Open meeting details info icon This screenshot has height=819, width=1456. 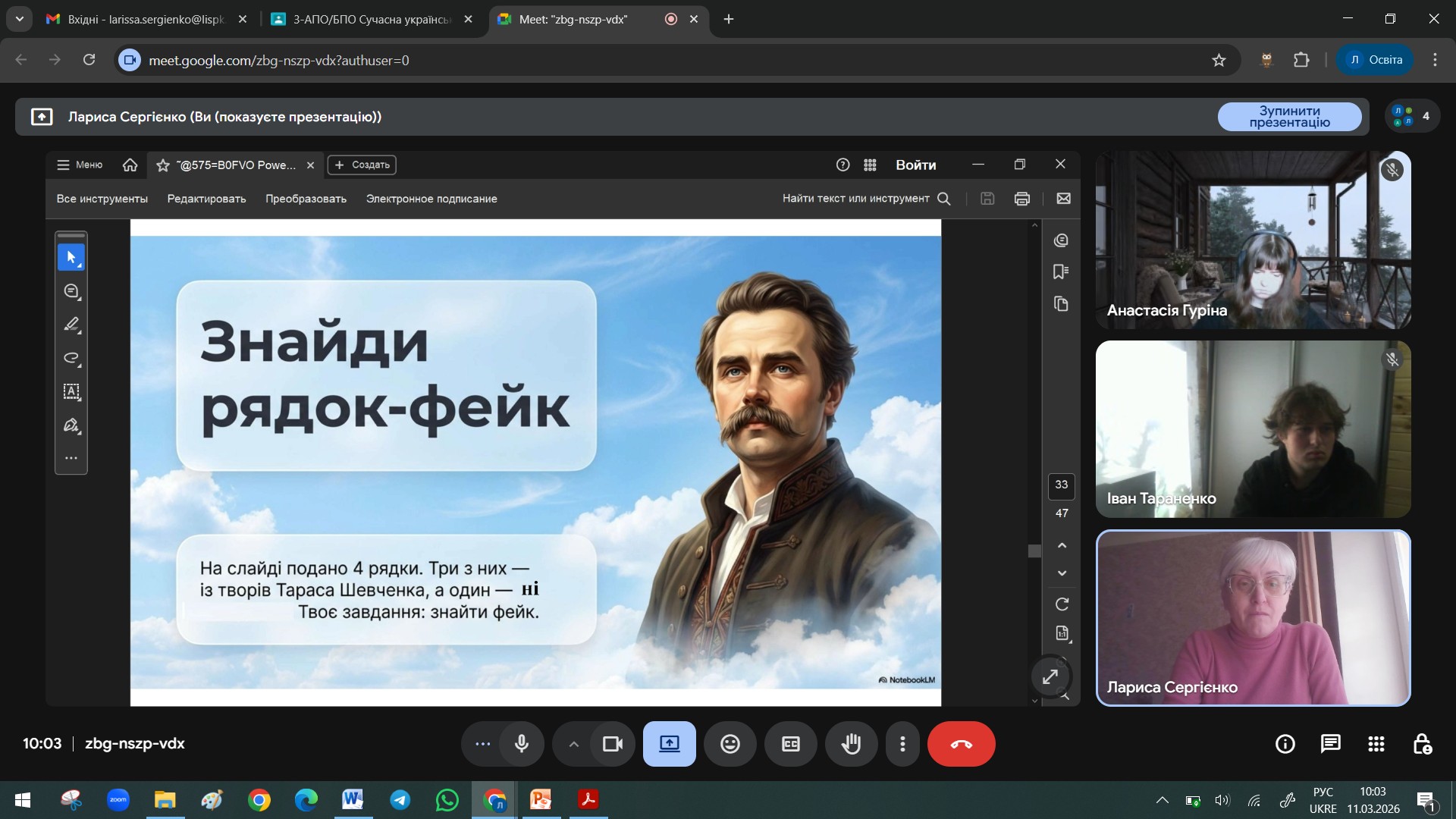tap(1285, 744)
